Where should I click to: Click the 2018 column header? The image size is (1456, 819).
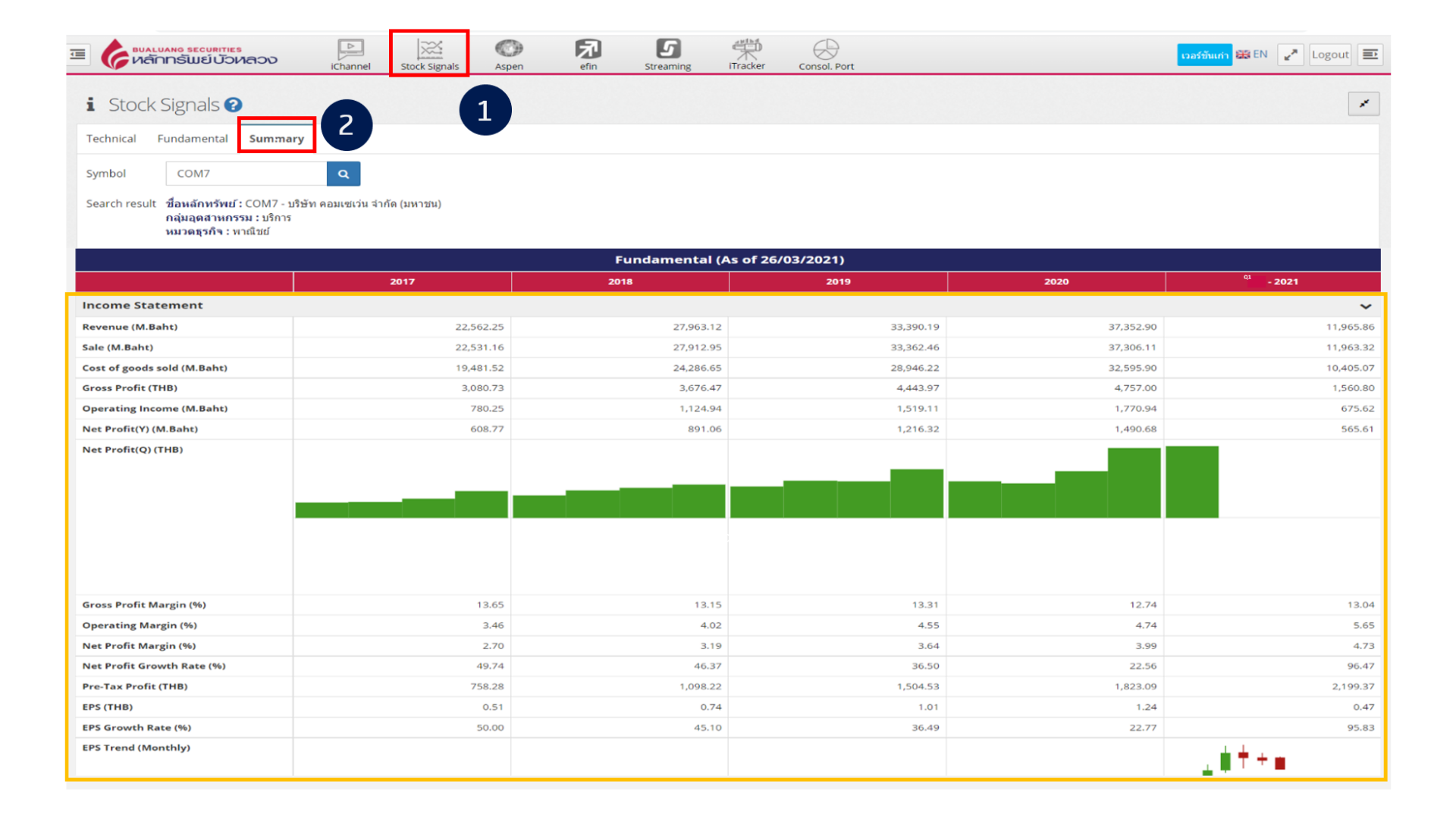click(x=620, y=281)
